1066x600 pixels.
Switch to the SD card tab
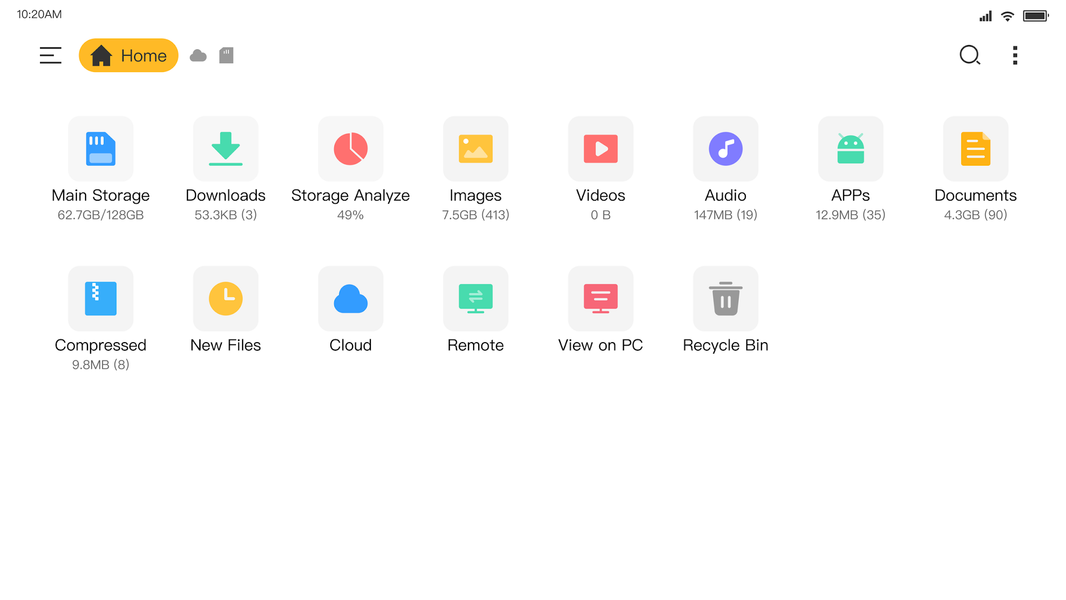pos(226,55)
